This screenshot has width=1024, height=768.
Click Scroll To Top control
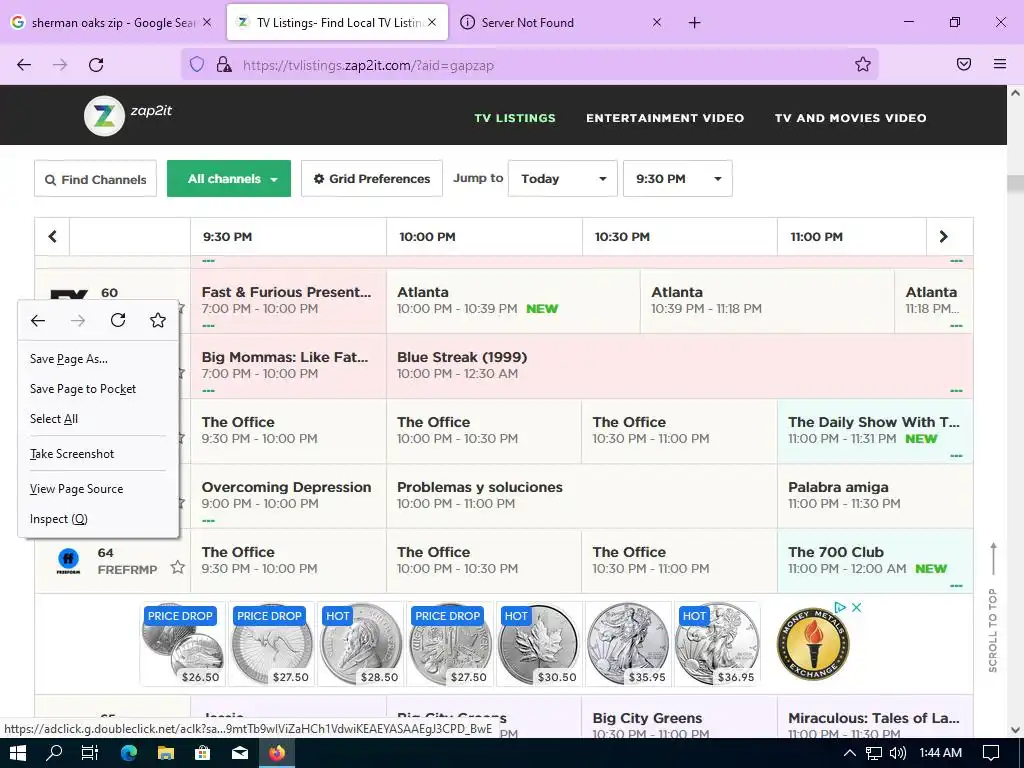tap(993, 607)
